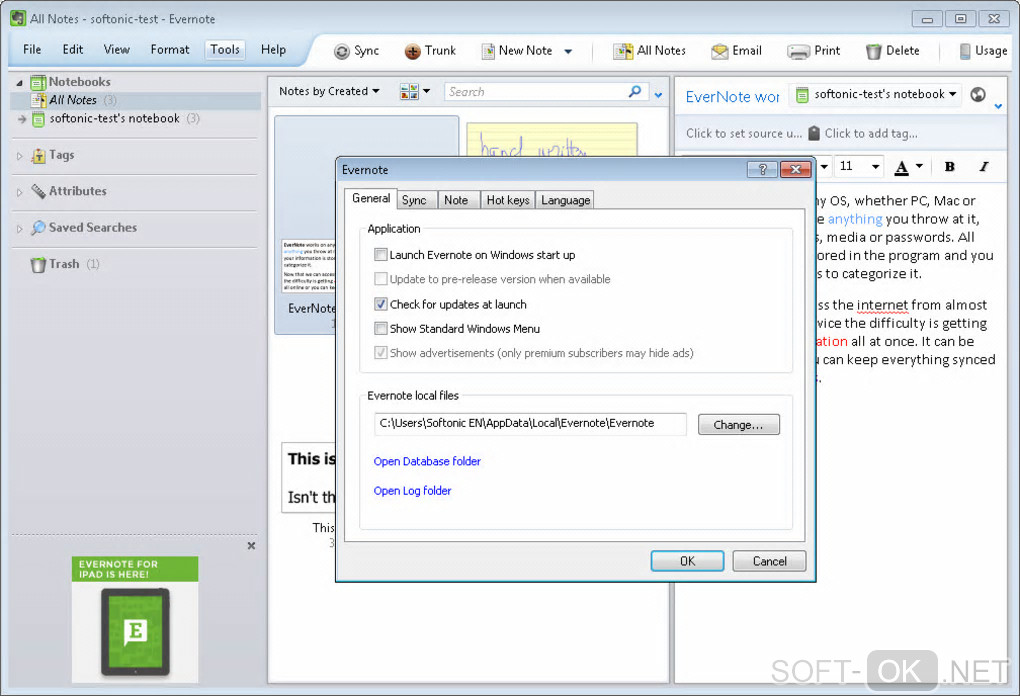The width and height of the screenshot is (1020, 696).
Task: Click to set source URL field
Action: tap(744, 133)
